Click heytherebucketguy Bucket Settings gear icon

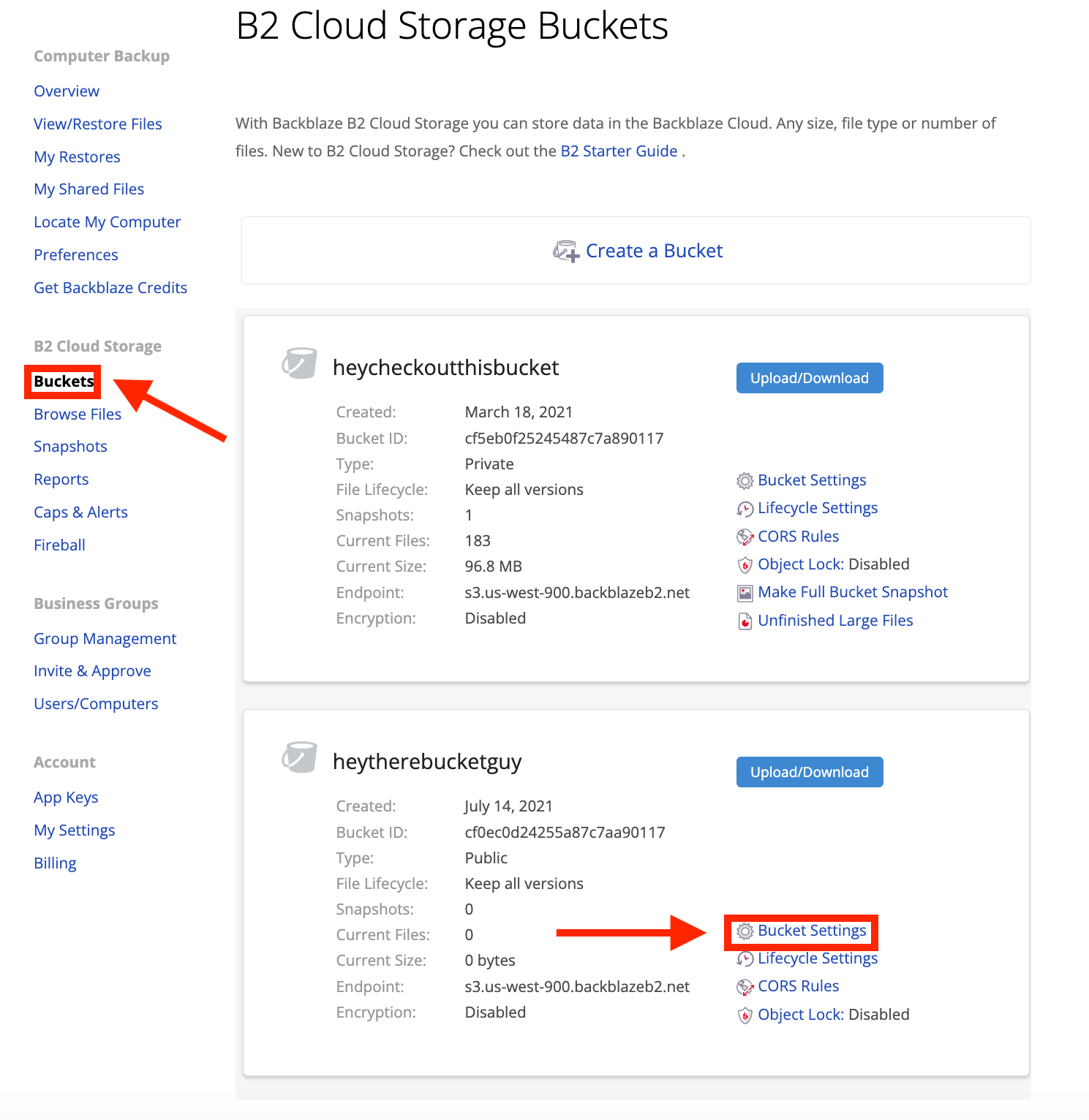745,931
